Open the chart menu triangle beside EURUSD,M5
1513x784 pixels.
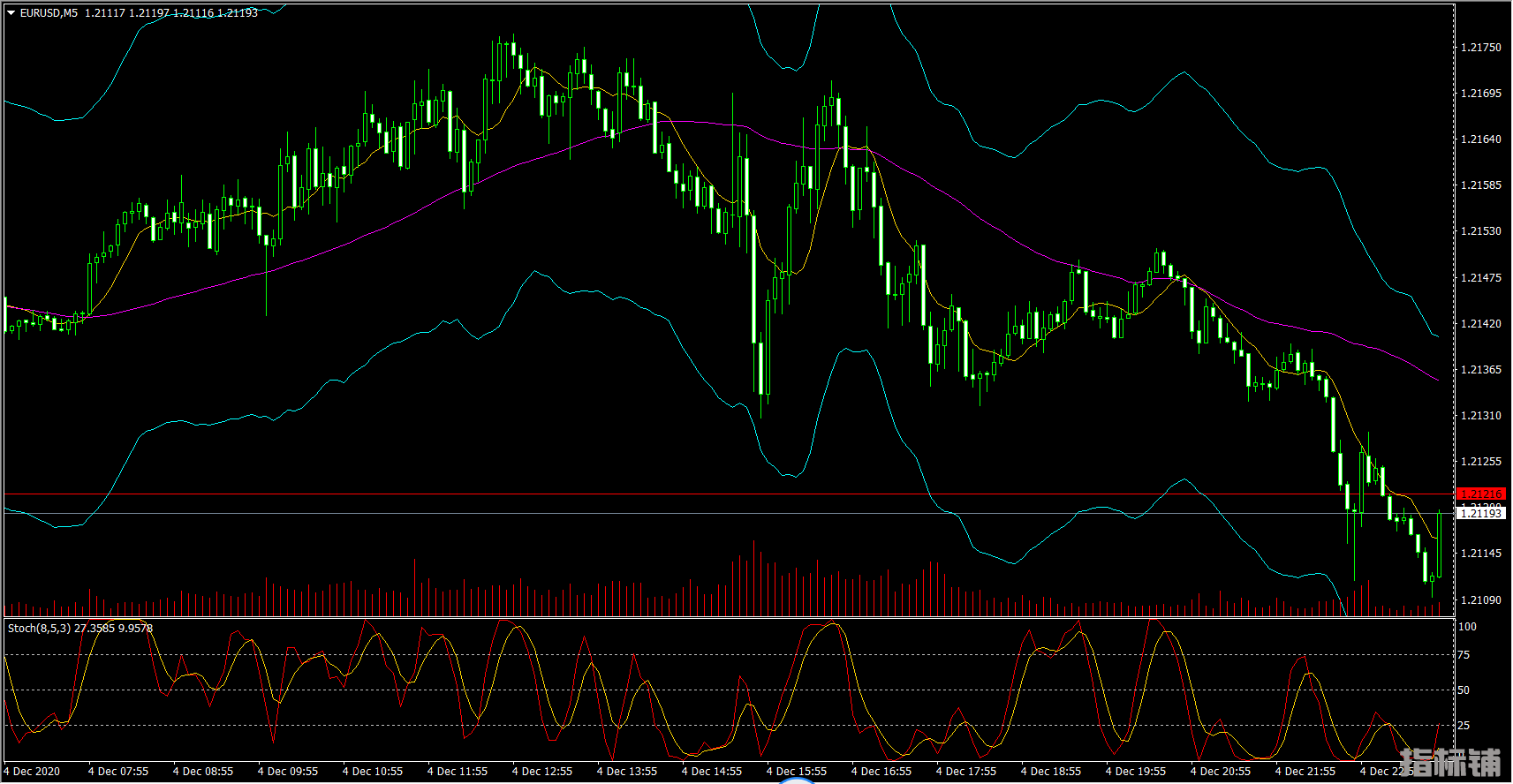(11, 13)
